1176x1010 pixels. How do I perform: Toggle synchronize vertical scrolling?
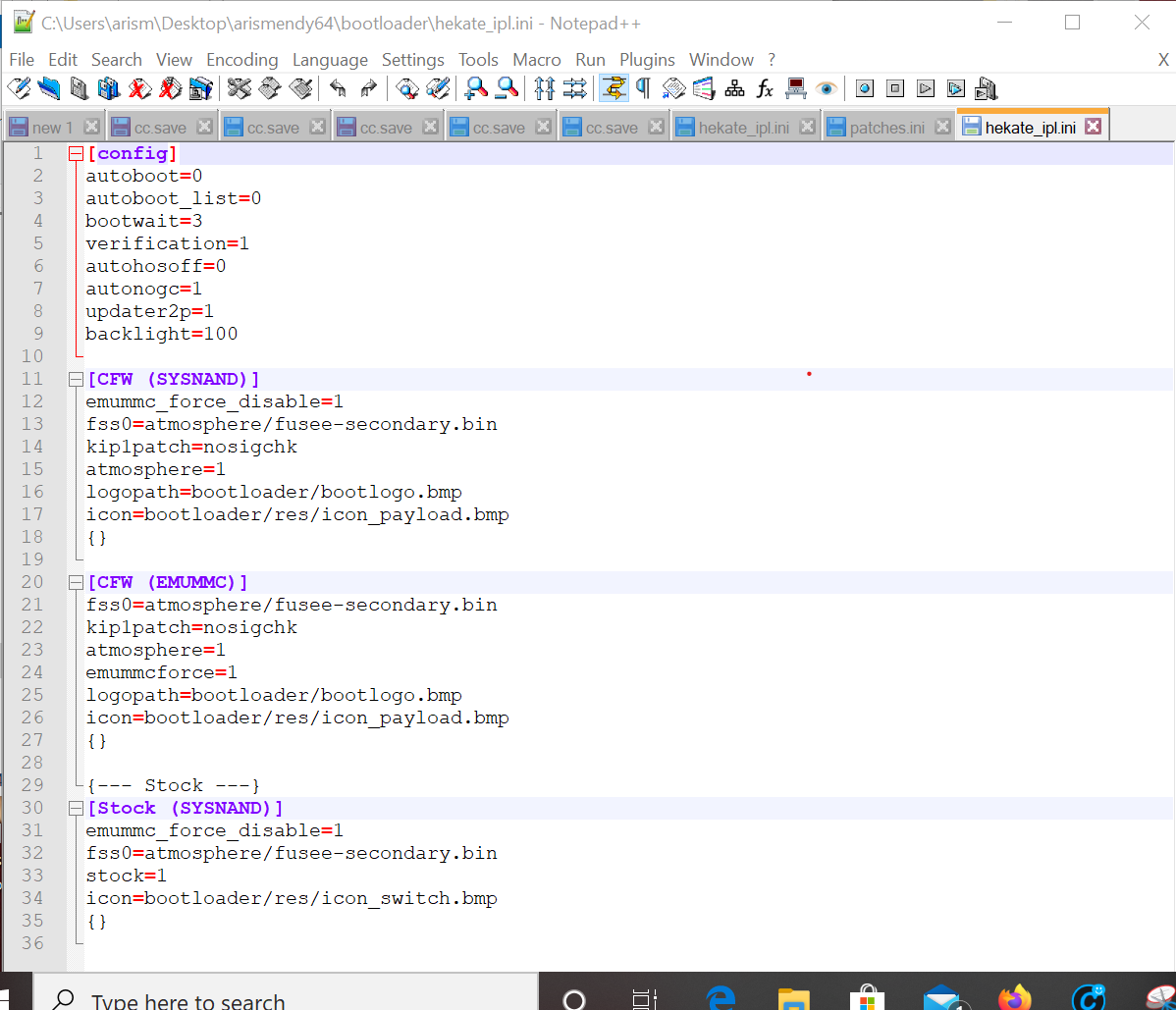pos(545,89)
